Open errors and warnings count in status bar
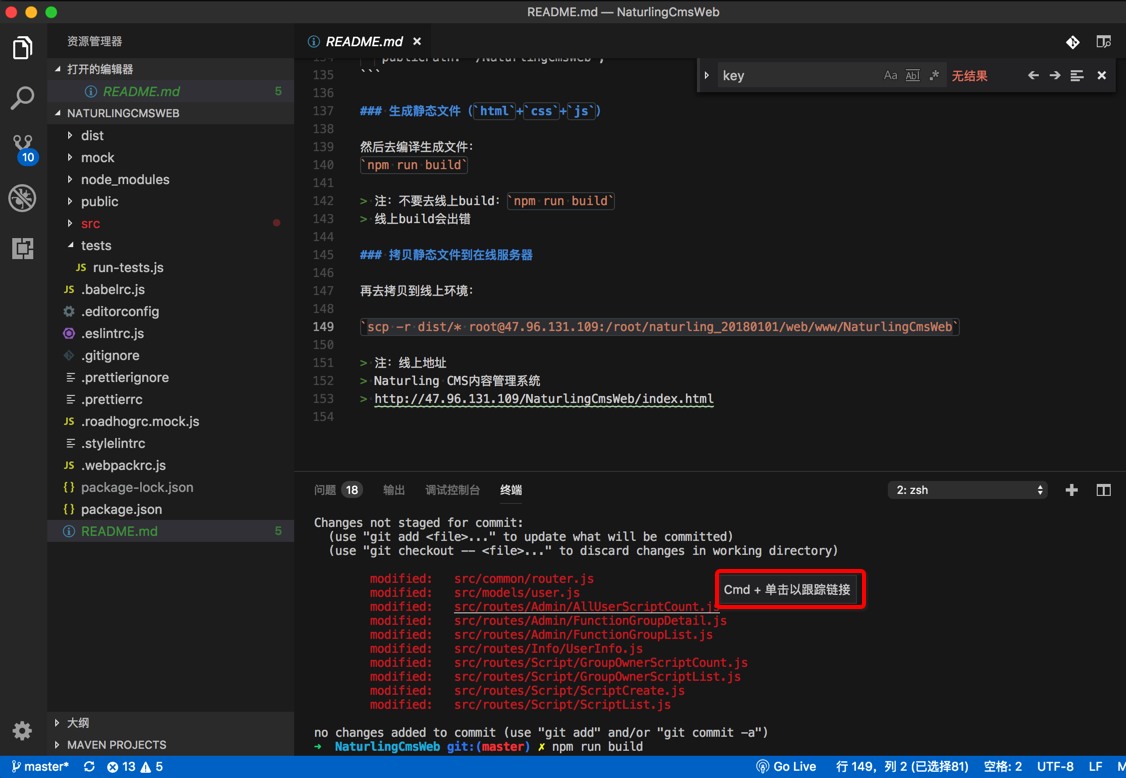 click(x=135, y=767)
